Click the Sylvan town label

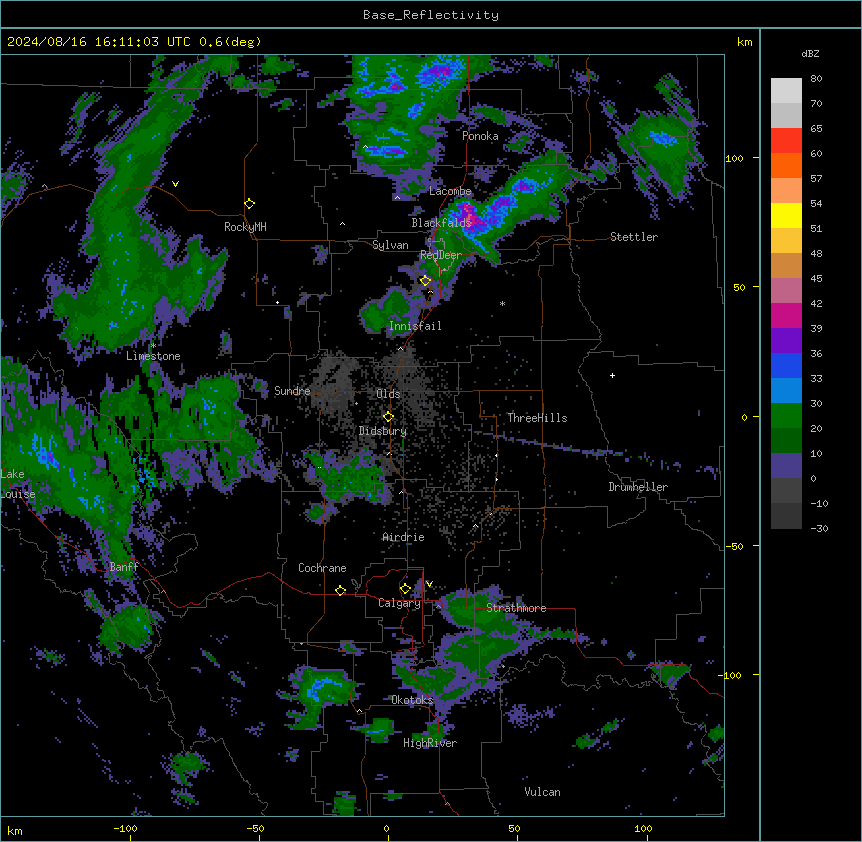point(390,245)
